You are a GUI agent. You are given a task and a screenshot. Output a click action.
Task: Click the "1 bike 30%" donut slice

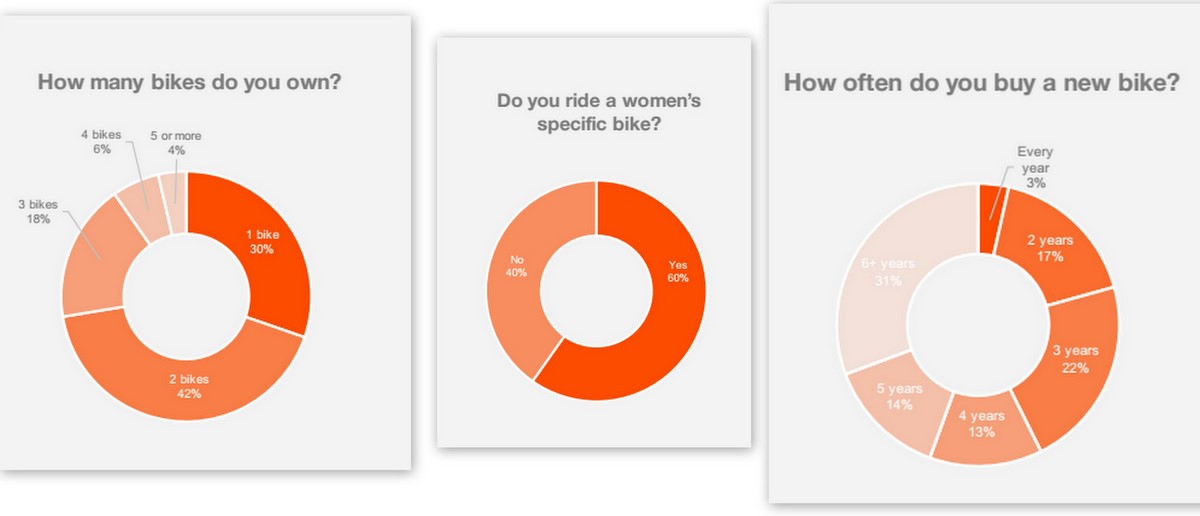click(262, 243)
